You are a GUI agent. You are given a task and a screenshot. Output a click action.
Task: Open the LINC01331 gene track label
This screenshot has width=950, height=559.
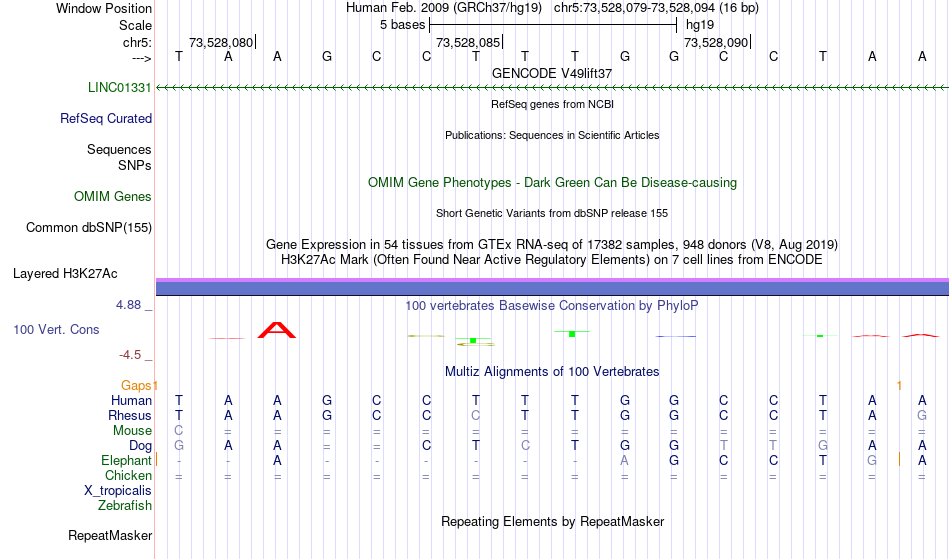119,87
